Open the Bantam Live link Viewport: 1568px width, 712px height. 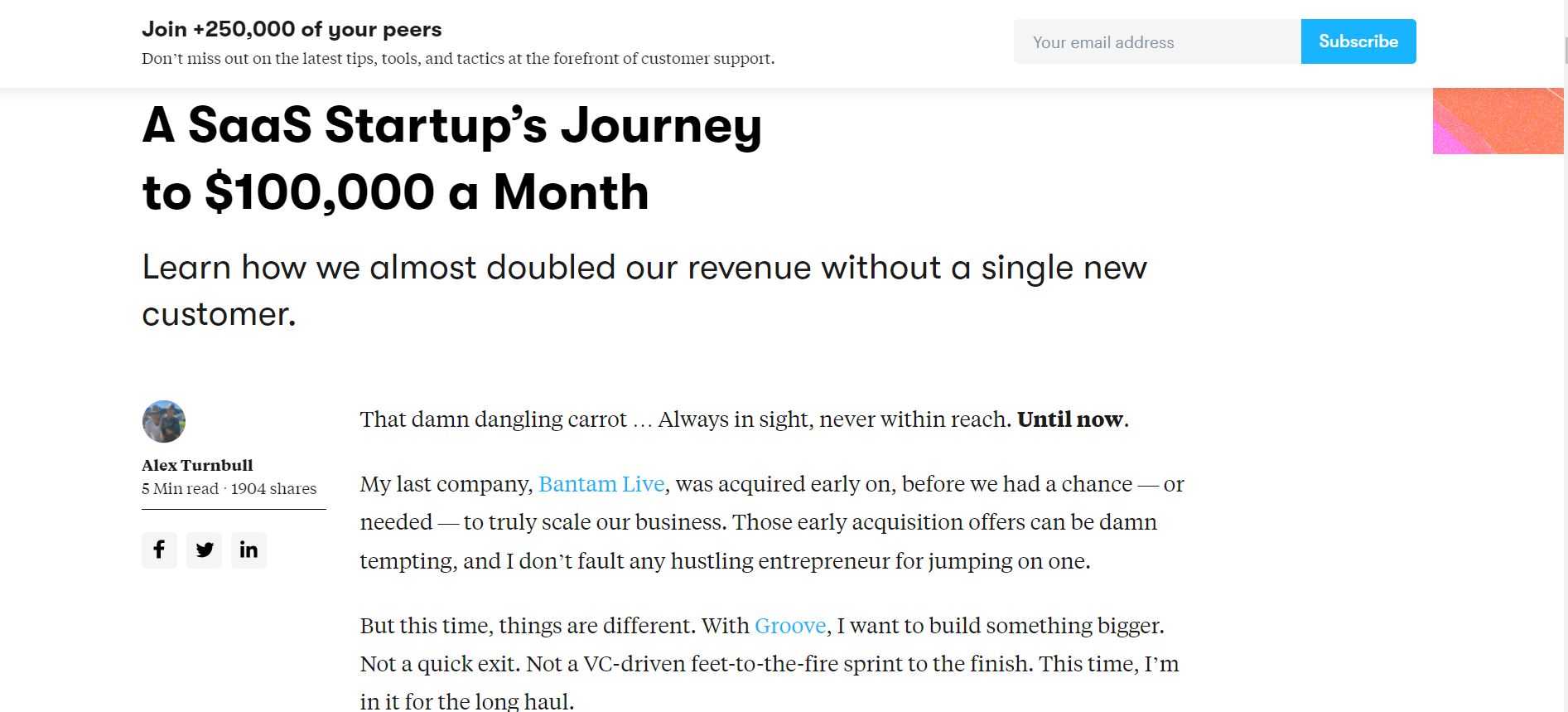[601, 484]
